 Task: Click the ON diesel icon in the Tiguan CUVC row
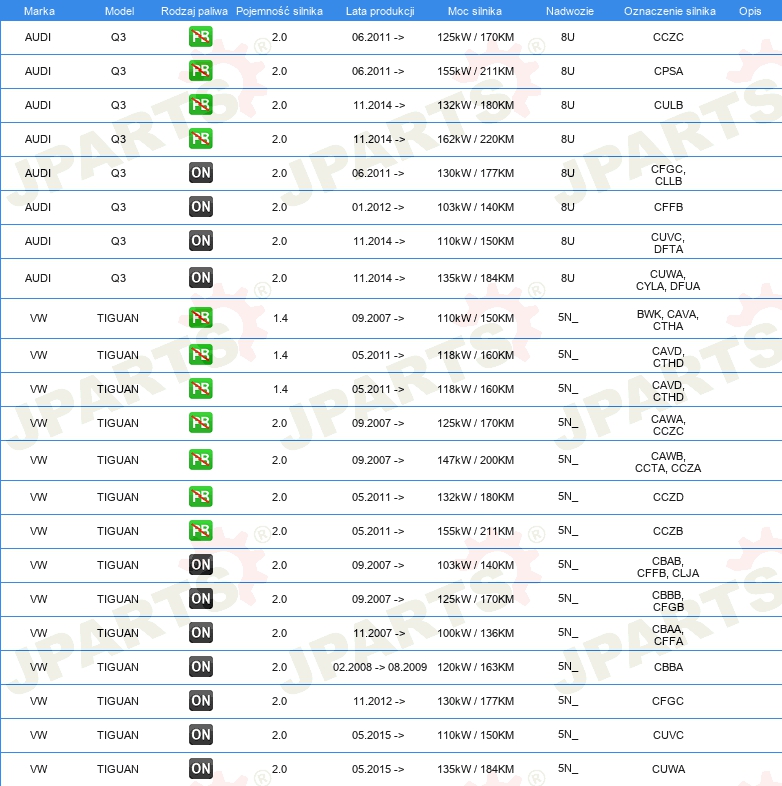[201, 735]
